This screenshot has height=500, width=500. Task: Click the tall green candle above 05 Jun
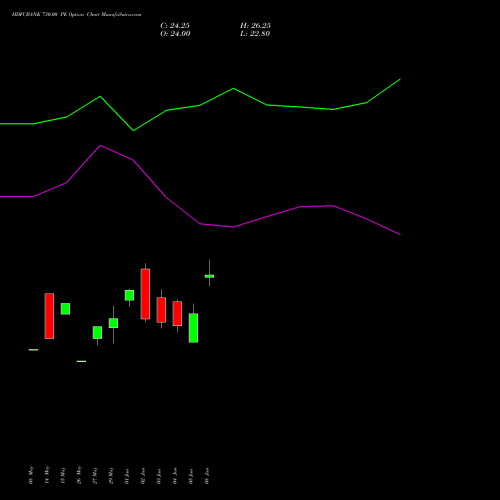point(193,328)
